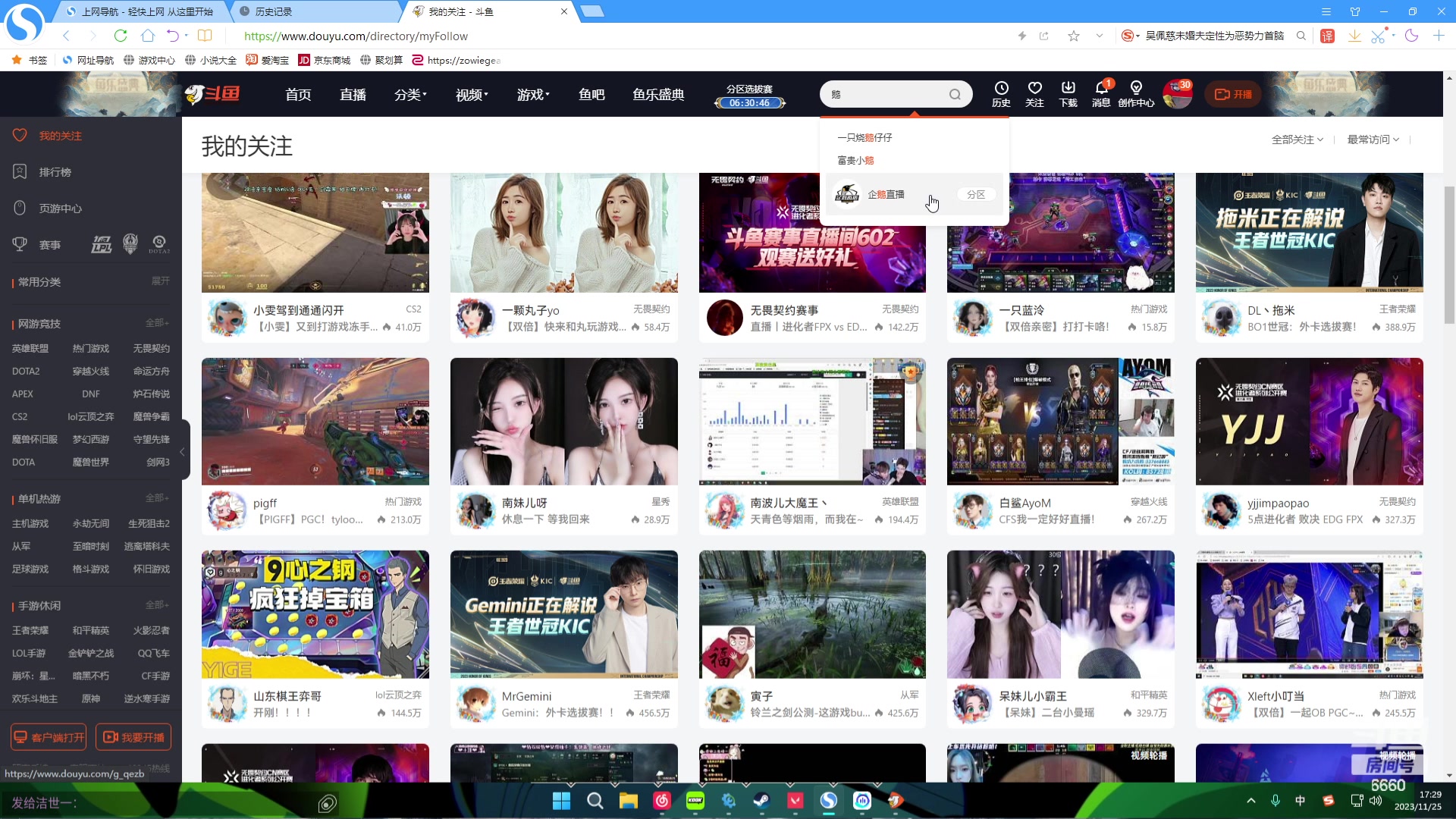
Task: Open the 游戏 dropdown in nav
Action: click(x=533, y=95)
